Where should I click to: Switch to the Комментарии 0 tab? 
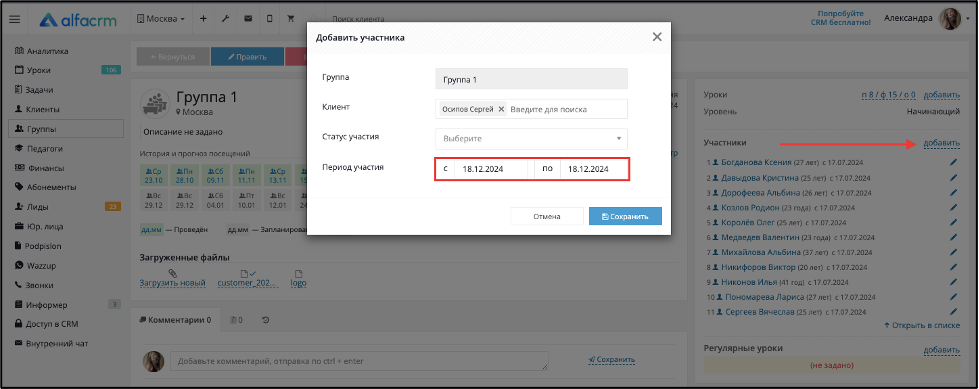[174, 320]
